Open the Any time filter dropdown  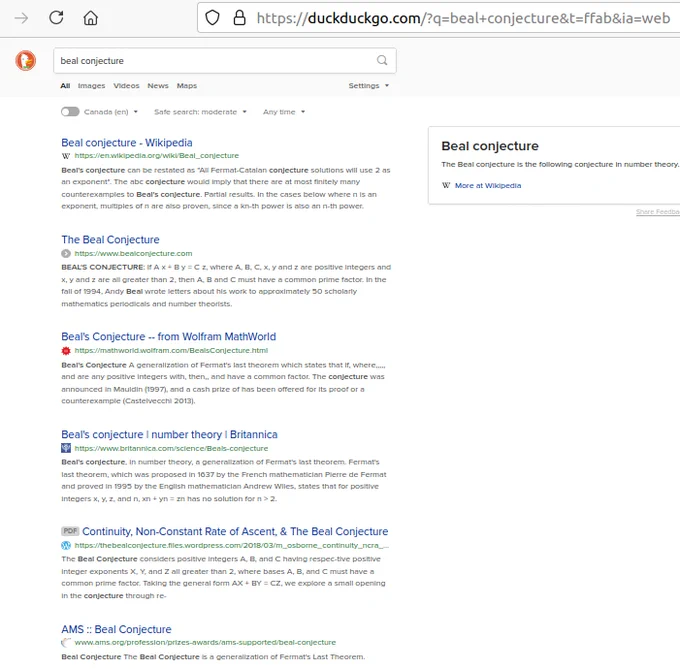(x=284, y=112)
